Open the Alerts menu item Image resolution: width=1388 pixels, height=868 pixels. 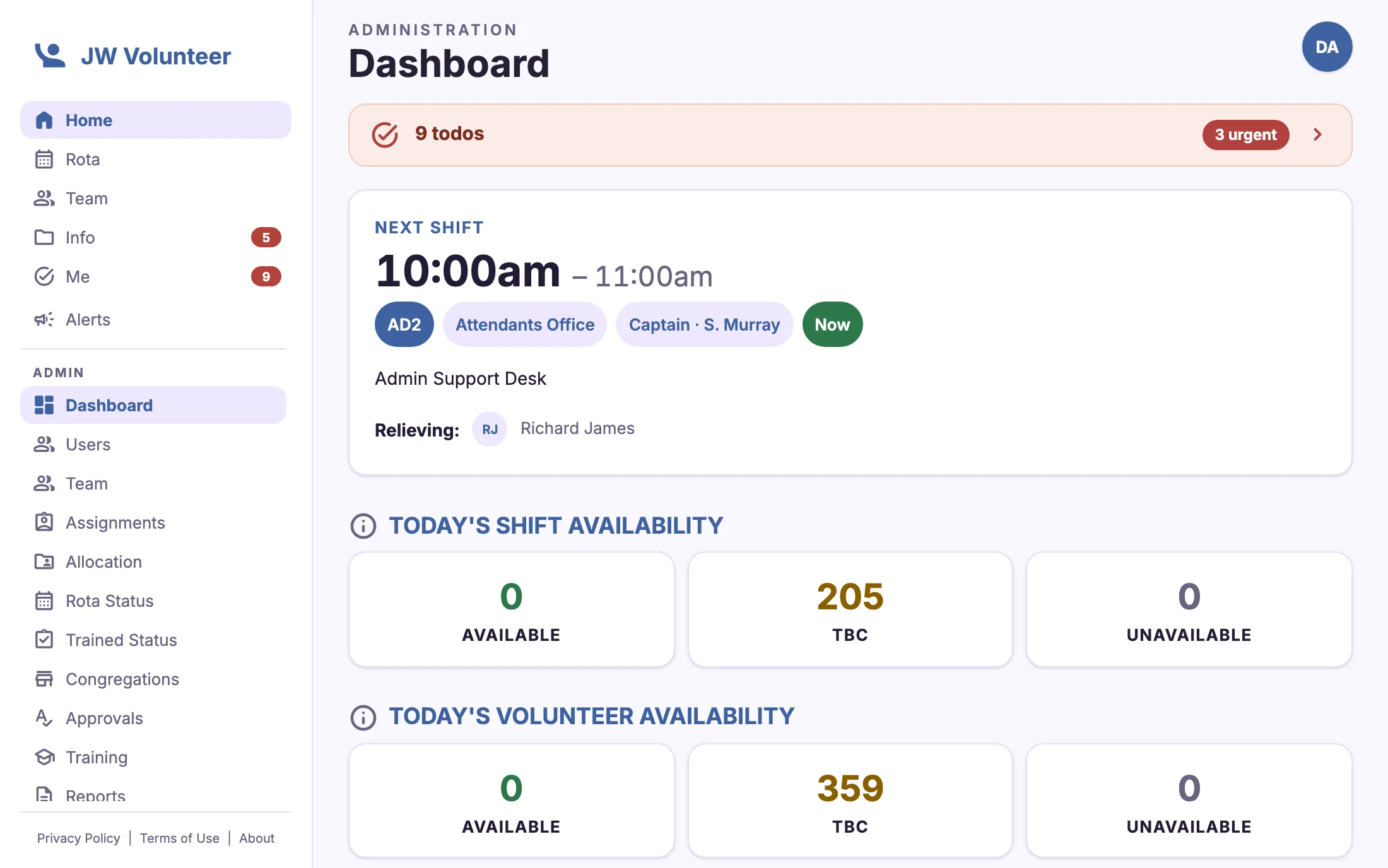click(156, 319)
